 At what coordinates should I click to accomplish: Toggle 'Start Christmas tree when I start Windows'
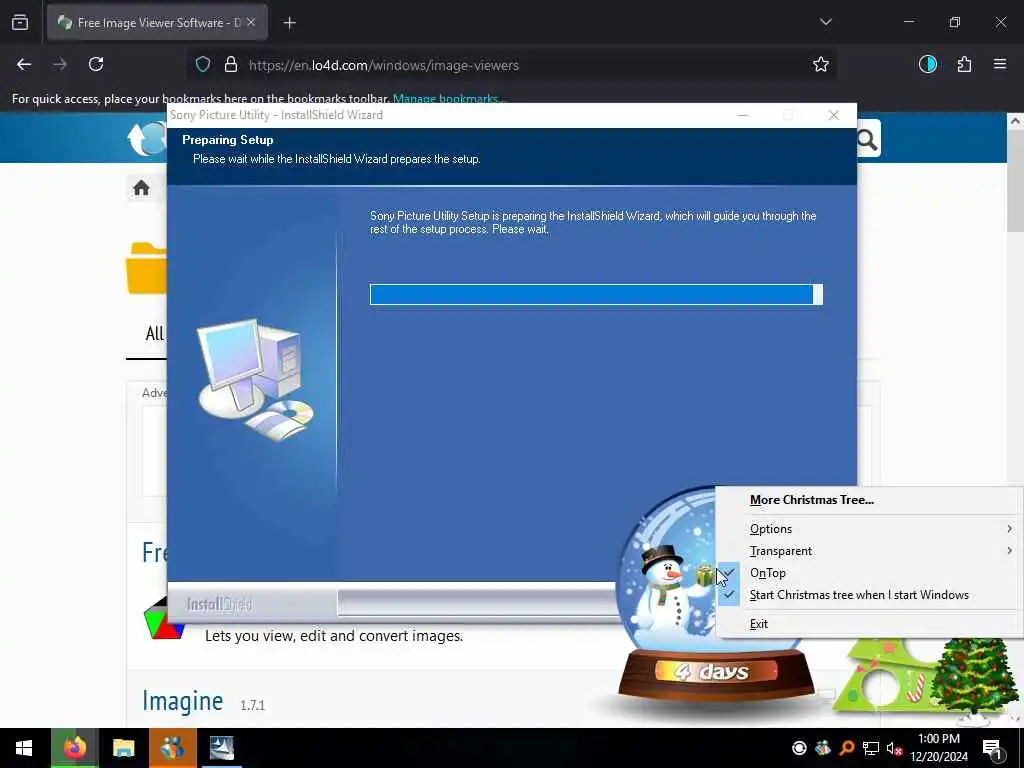869,595
